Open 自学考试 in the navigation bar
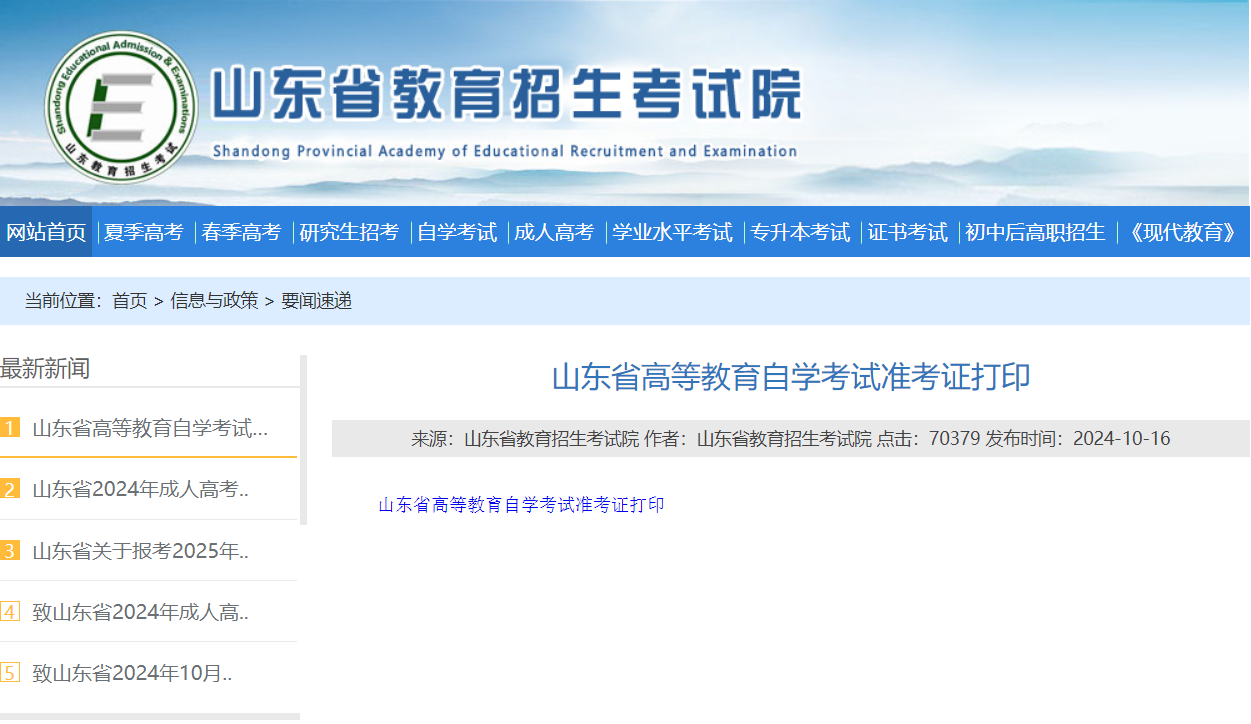The image size is (1251, 724). (x=457, y=232)
